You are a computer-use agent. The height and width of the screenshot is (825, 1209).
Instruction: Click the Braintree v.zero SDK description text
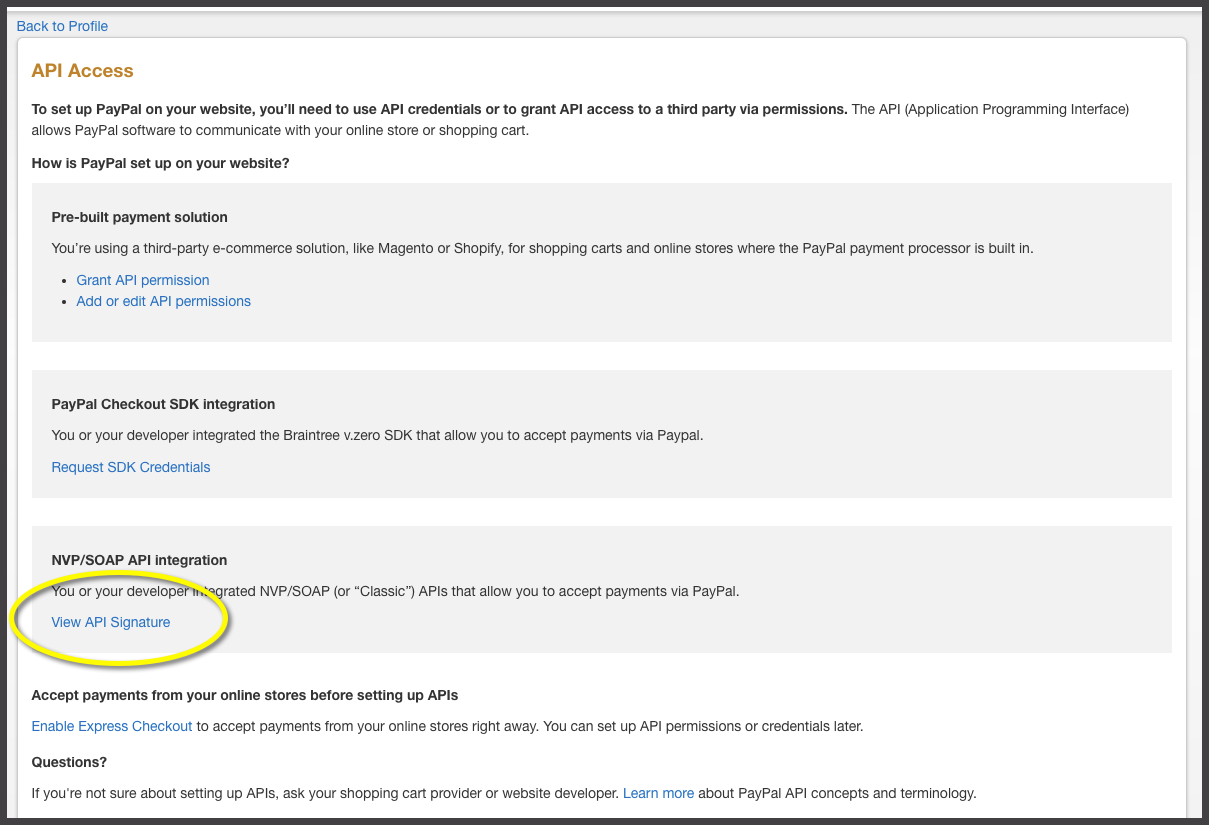(378, 435)
